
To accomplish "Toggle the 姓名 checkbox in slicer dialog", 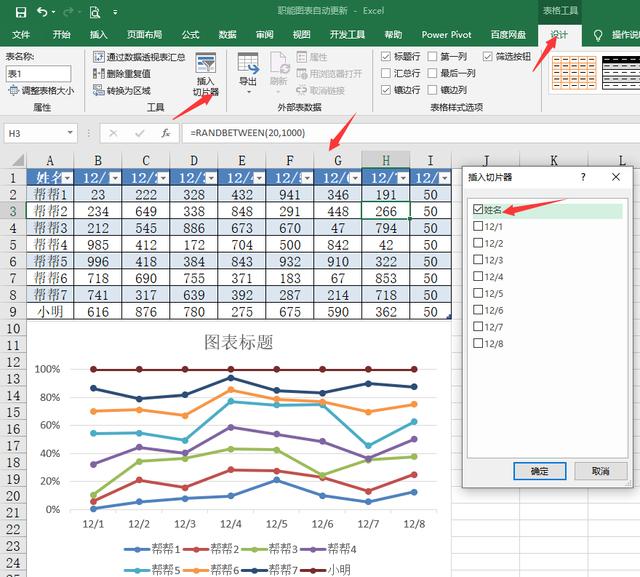I will (478, 210).
